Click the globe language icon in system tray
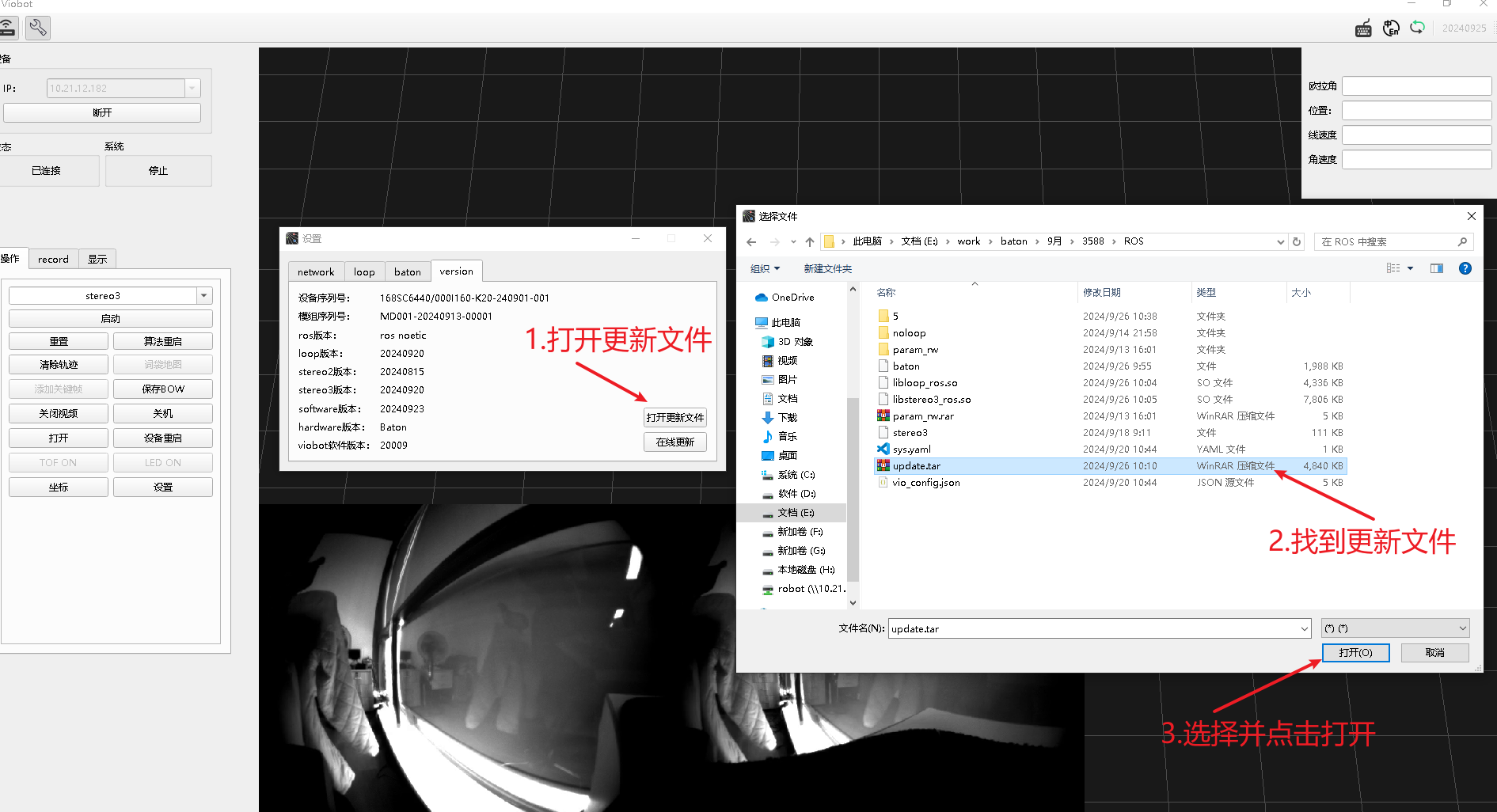This screenshot has height=812, width=1497. click(1391, 28)
